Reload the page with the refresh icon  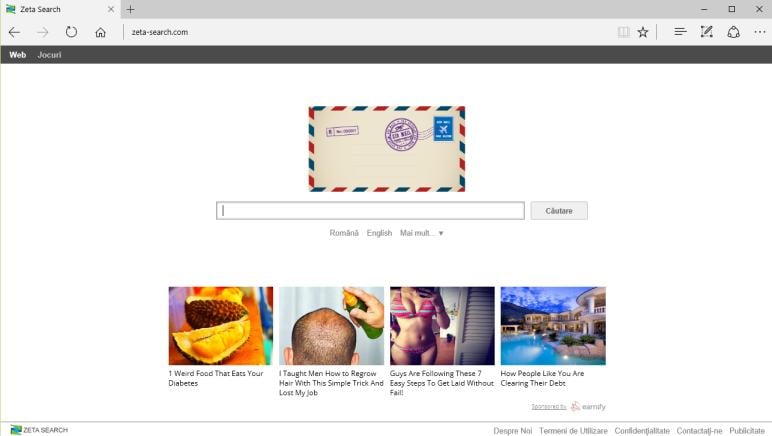tap(71, 32)
